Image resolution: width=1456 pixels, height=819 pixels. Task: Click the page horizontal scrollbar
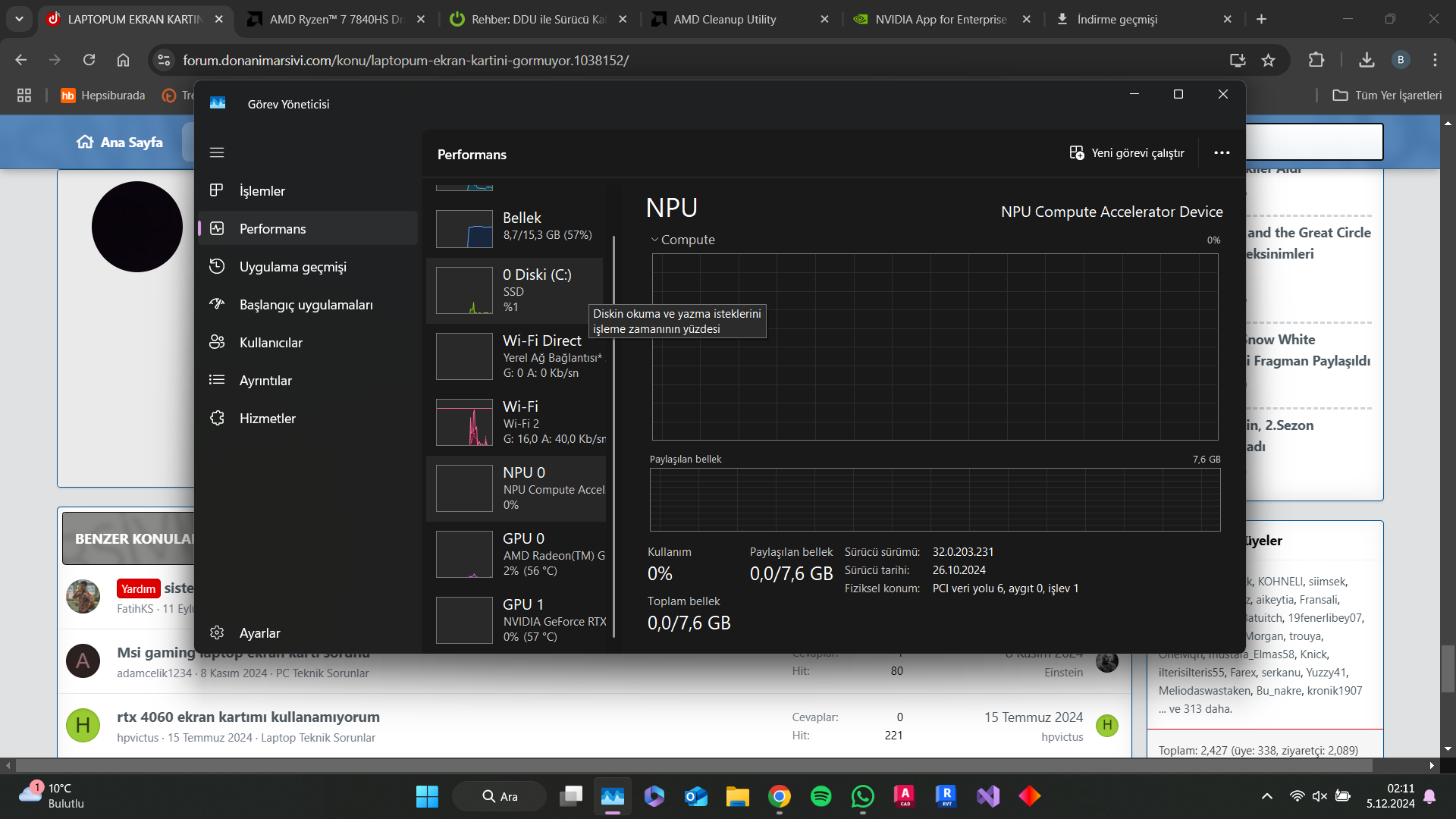coord(694,765)
